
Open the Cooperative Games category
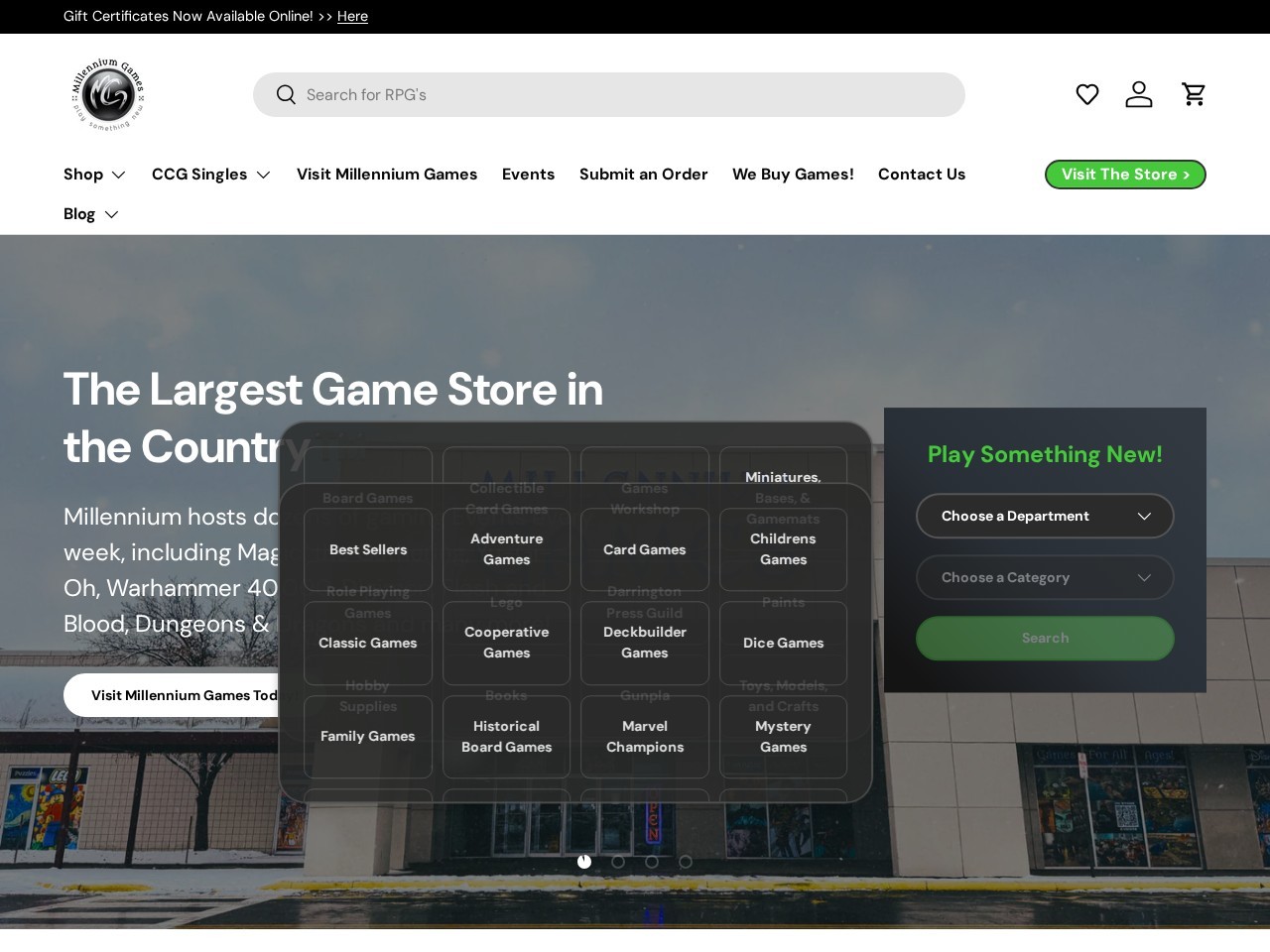[506, 643]
